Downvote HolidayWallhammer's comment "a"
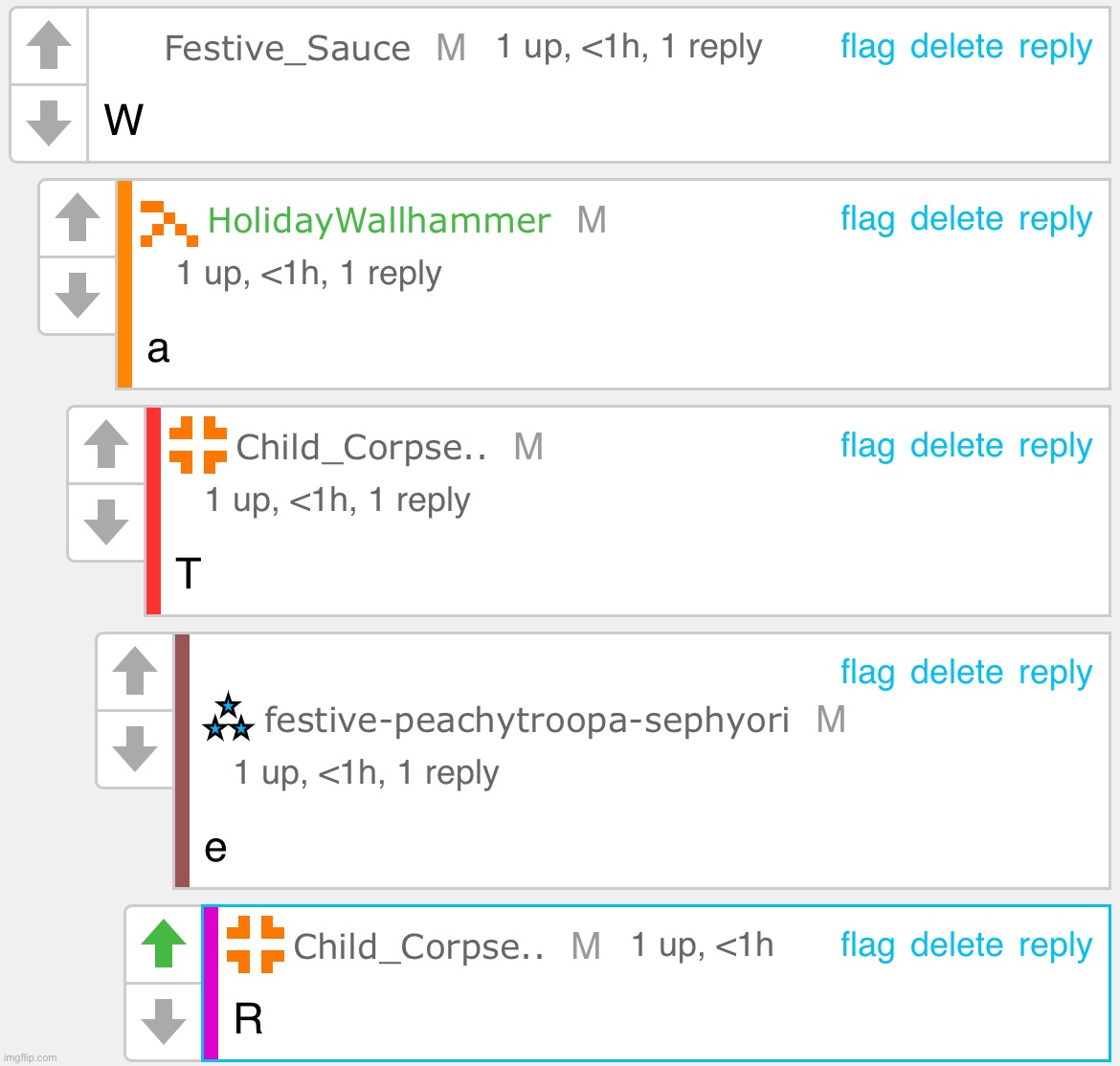 coord(78,295)
